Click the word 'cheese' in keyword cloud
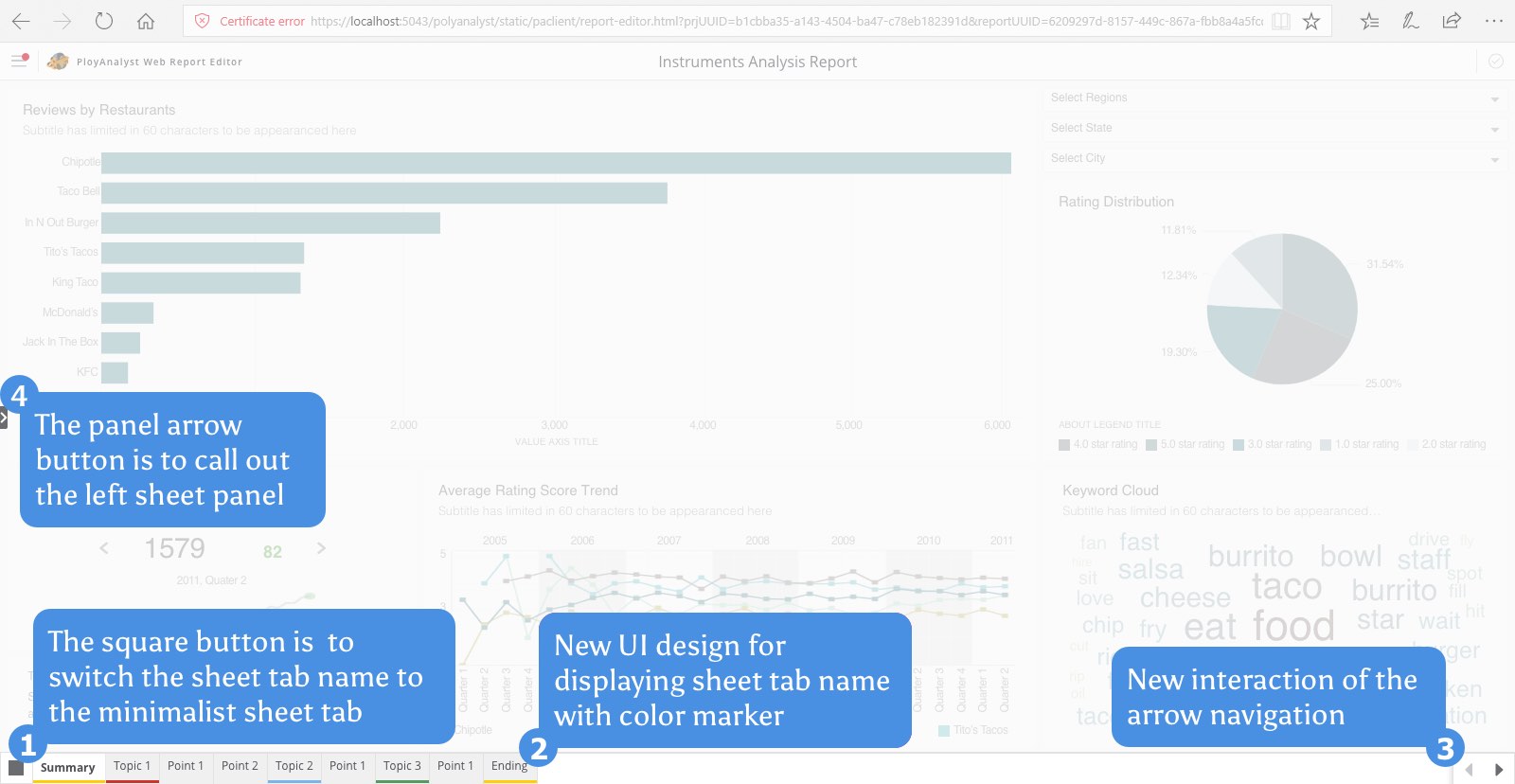The width and height of the screenshot is (1515, 784). tap(1185, 597)
